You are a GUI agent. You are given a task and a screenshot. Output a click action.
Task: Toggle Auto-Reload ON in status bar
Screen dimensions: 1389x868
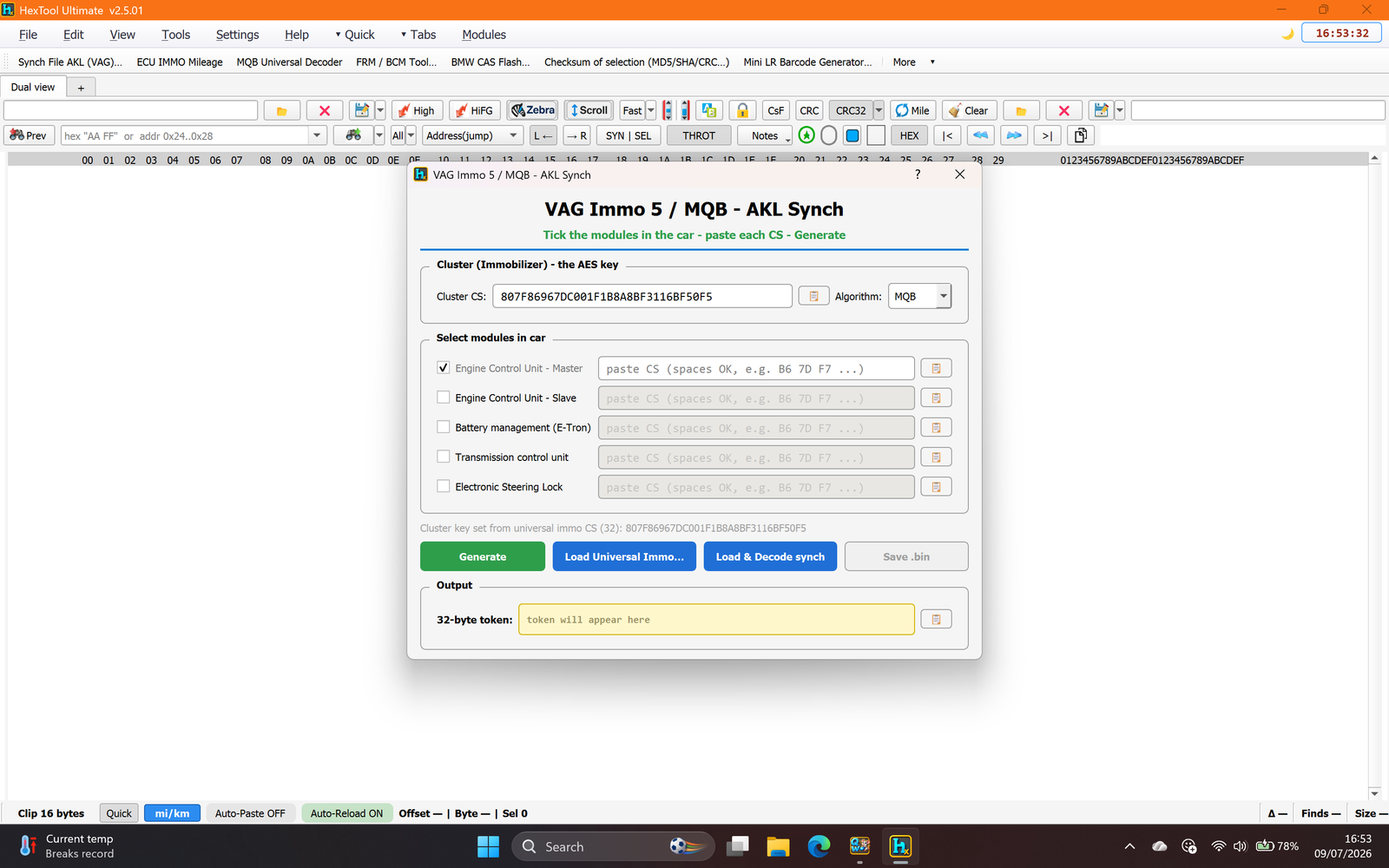pyautogui.click(x=346, y=813)
